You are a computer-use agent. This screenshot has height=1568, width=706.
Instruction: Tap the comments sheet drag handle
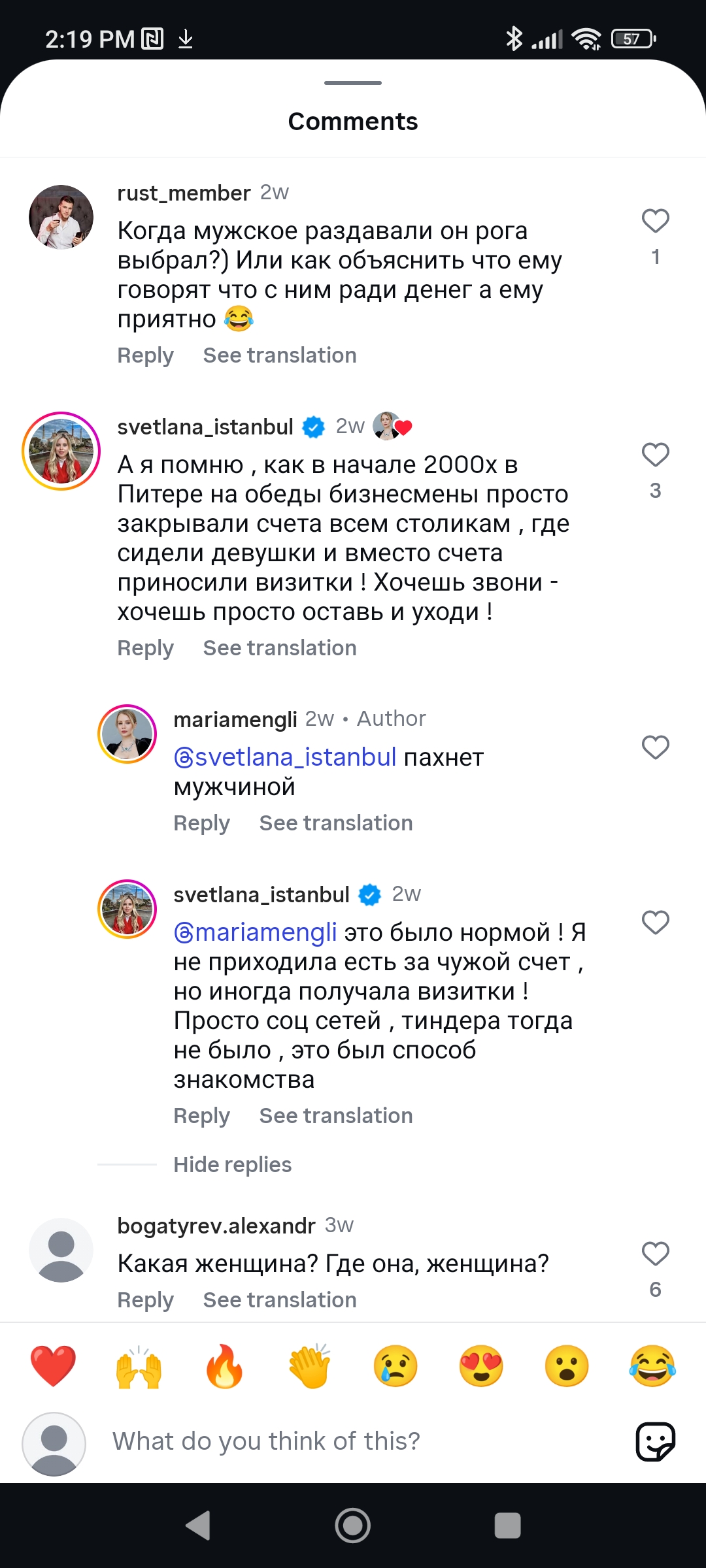coord(353,83)
